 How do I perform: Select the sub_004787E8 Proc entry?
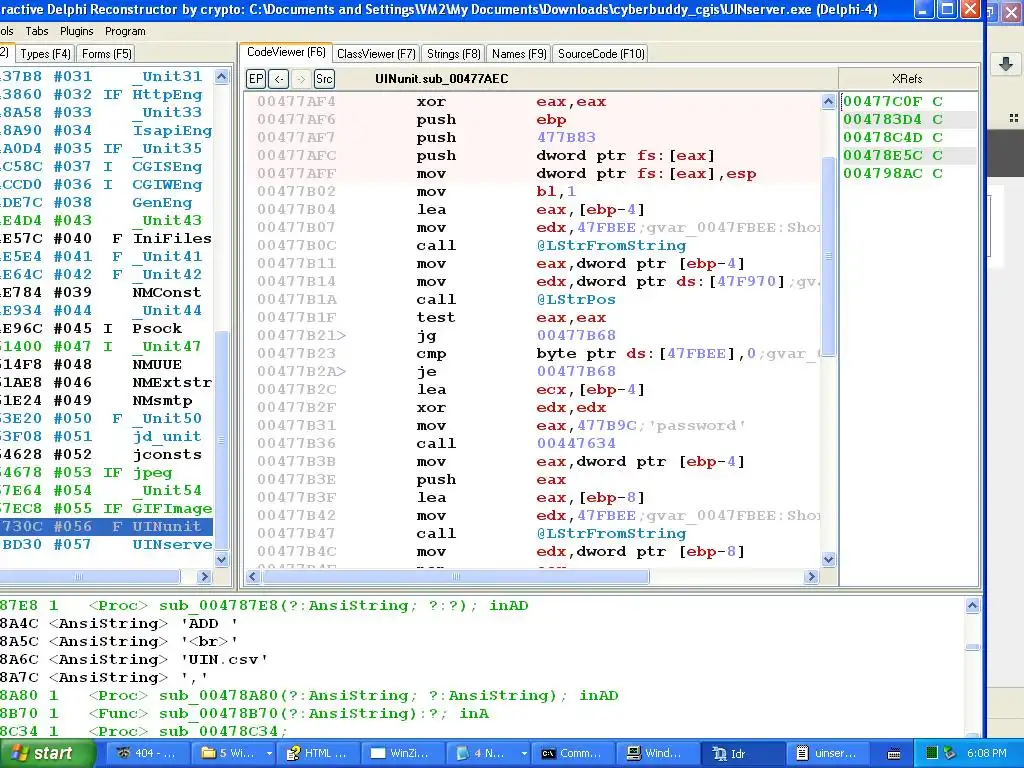tap(482, 605)
